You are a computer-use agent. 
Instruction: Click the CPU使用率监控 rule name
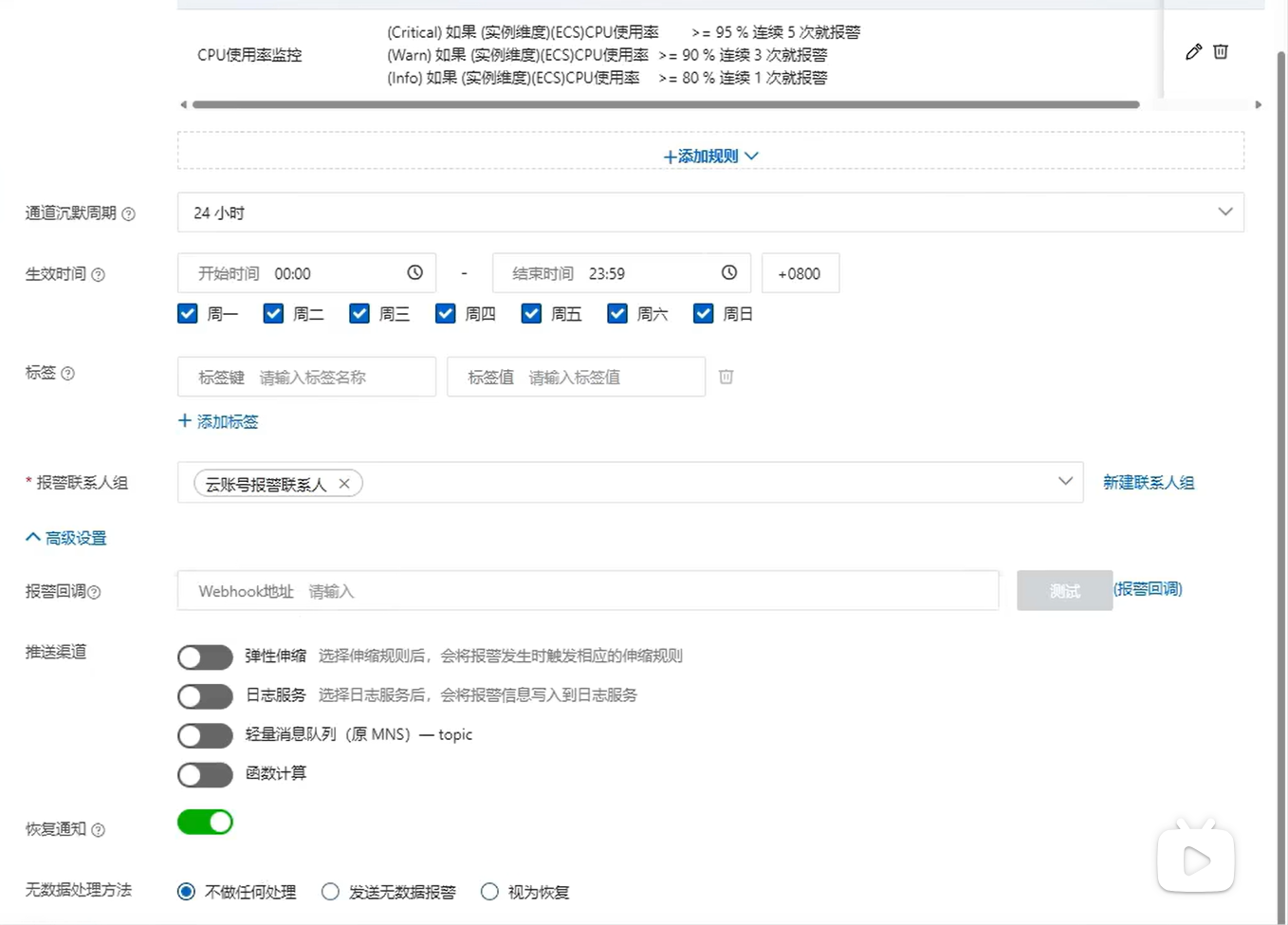[x=249, y=55]
